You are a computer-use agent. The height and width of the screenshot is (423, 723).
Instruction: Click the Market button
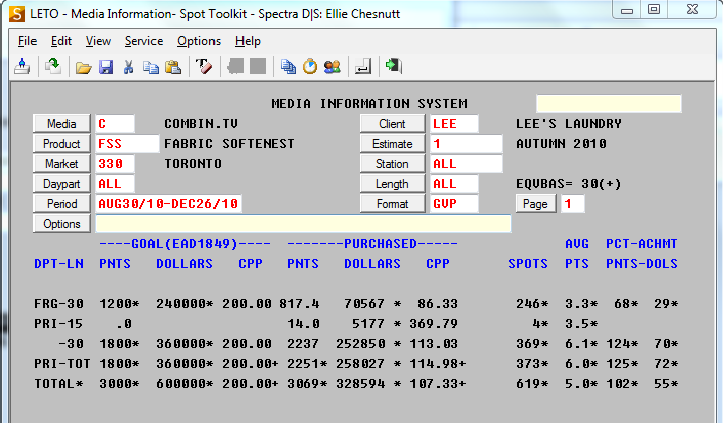point(62,164)
